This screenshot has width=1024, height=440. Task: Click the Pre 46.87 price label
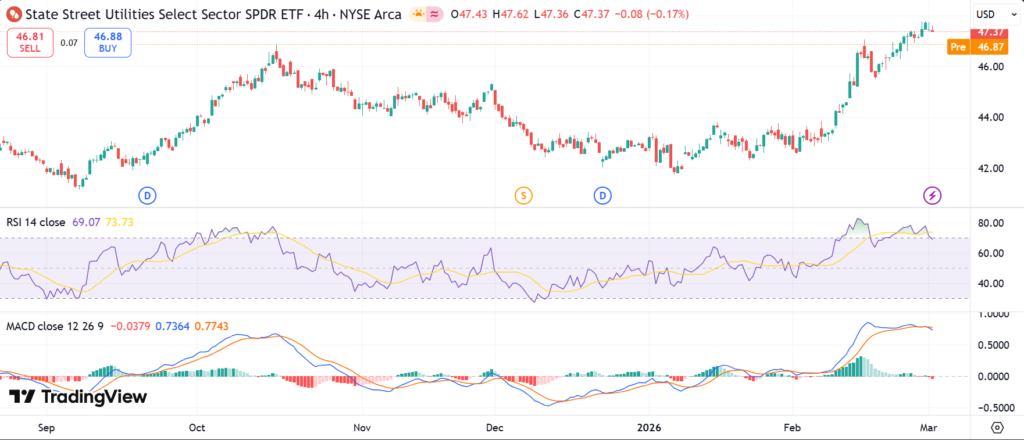pos(979,47)
